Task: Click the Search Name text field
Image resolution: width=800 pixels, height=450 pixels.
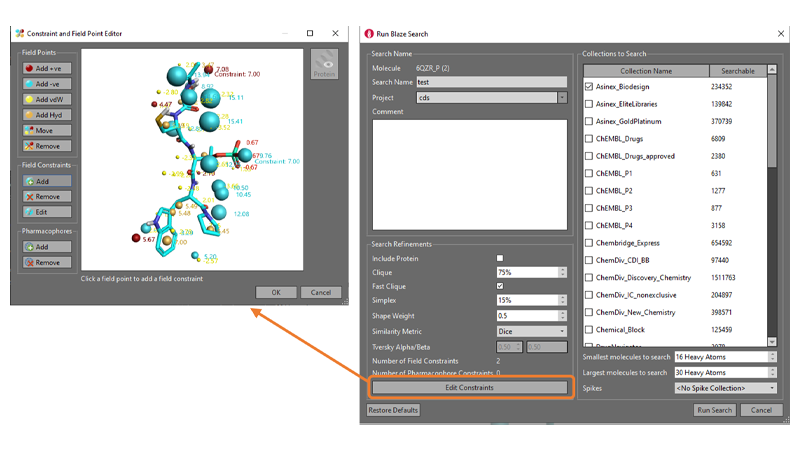Action: (492, 82)
